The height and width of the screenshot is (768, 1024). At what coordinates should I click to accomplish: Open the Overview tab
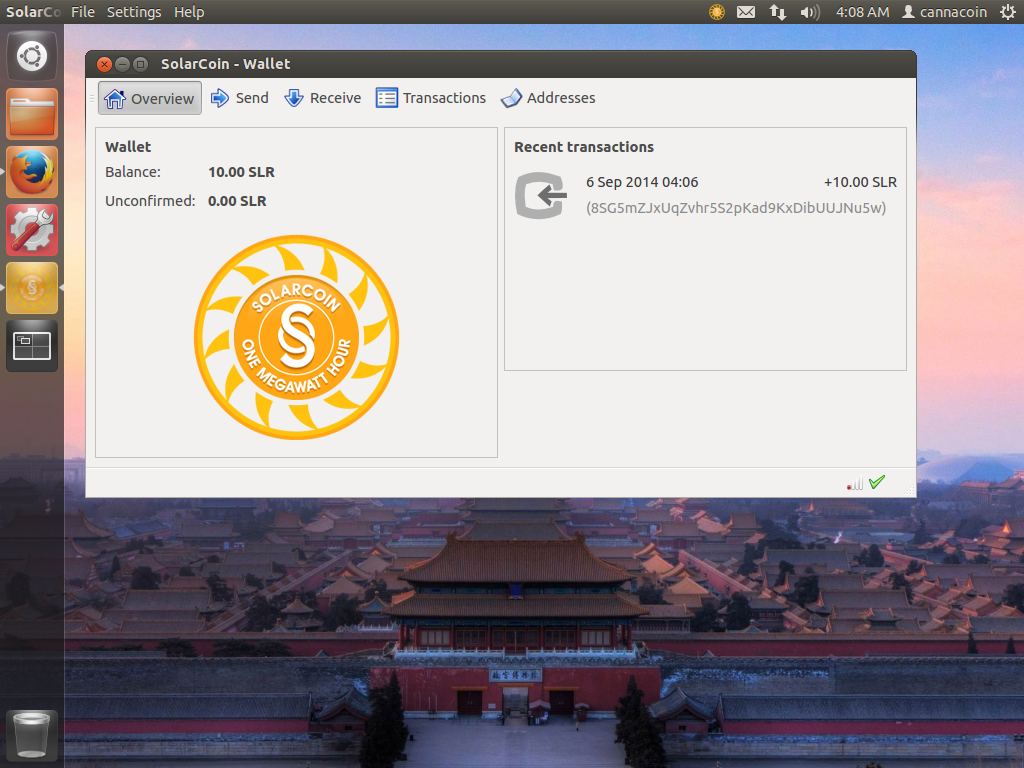pyautogui.click(x=150, y=98)
